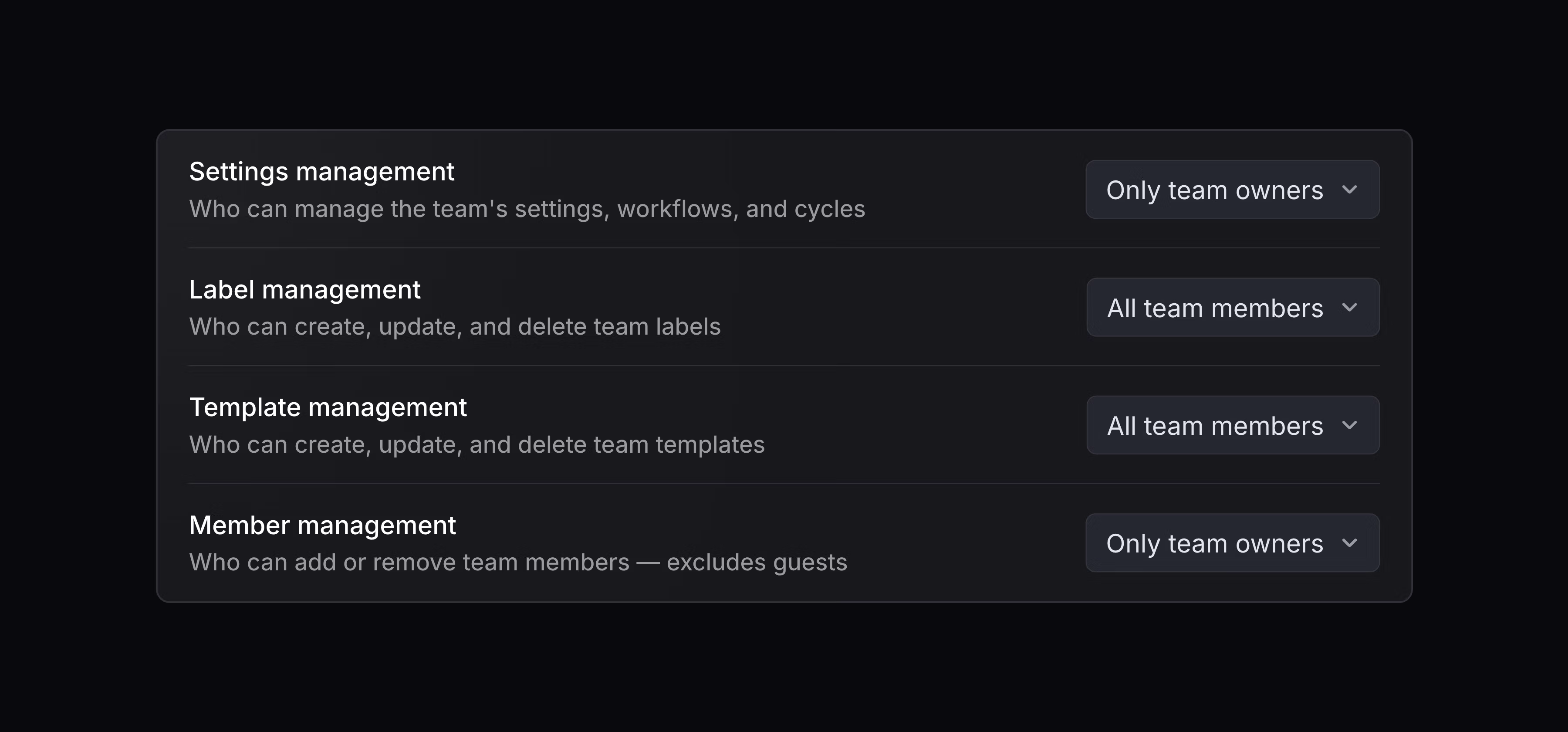Click the description excluding guests
The width and height of the screenshot is (1568, 732).
tap(518, 562)
